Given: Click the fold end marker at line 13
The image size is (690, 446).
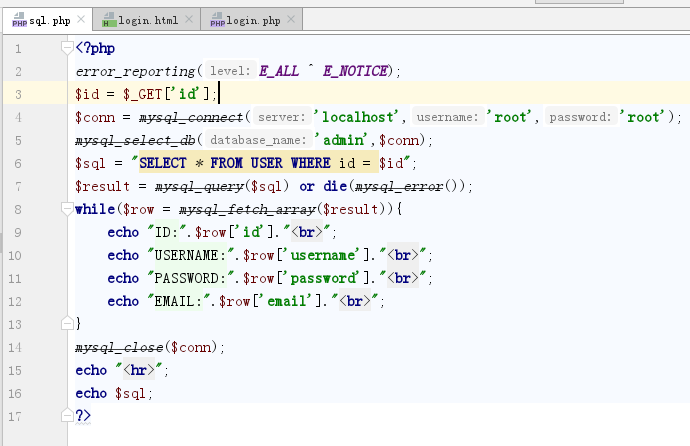Looking at the screenshot, I should tap(67, 323).
